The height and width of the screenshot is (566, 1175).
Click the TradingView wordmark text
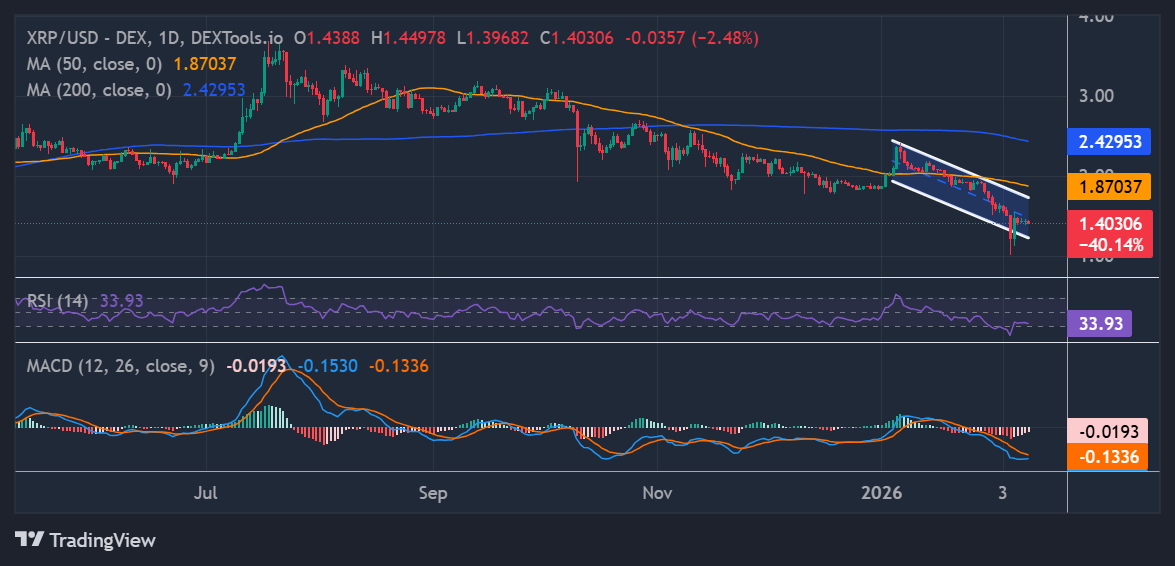[103, 540]
